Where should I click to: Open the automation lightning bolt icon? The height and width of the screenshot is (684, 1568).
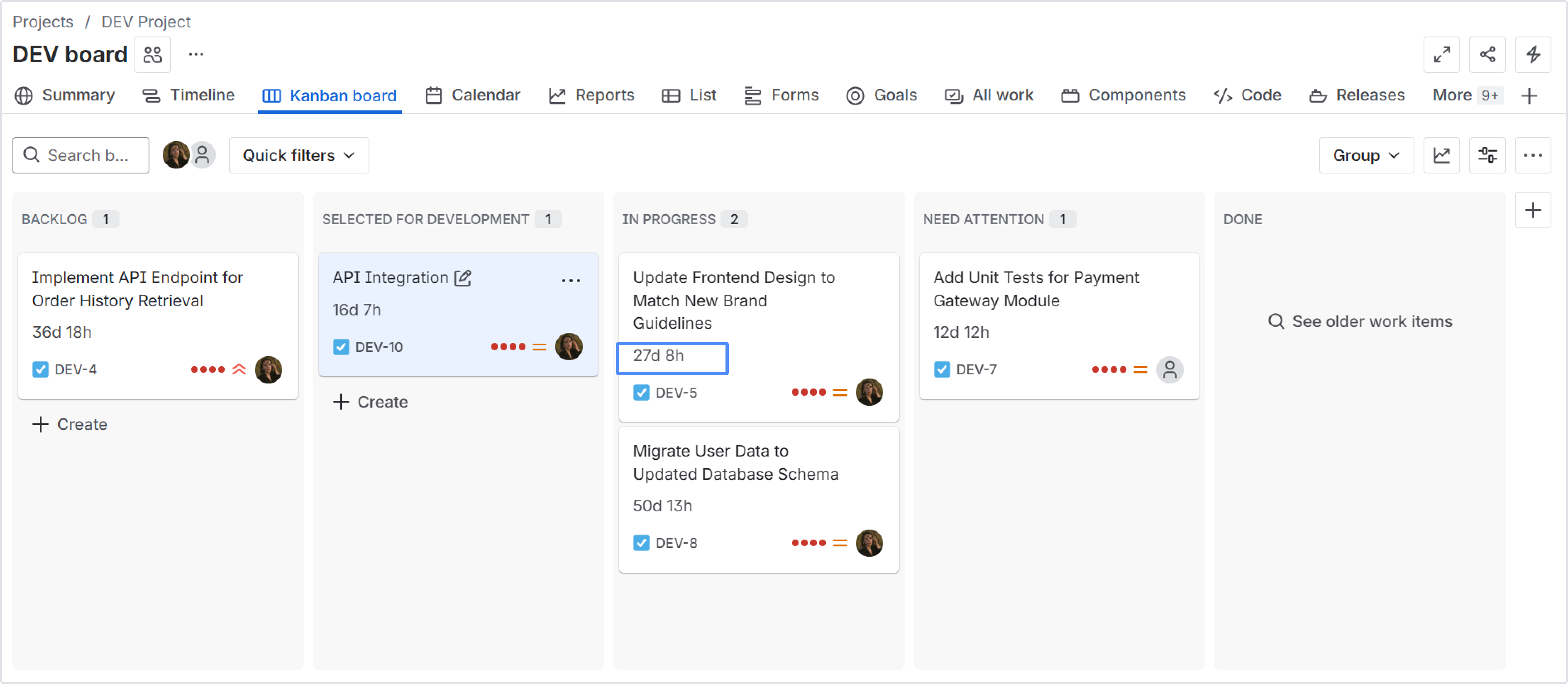(1533, 55)
